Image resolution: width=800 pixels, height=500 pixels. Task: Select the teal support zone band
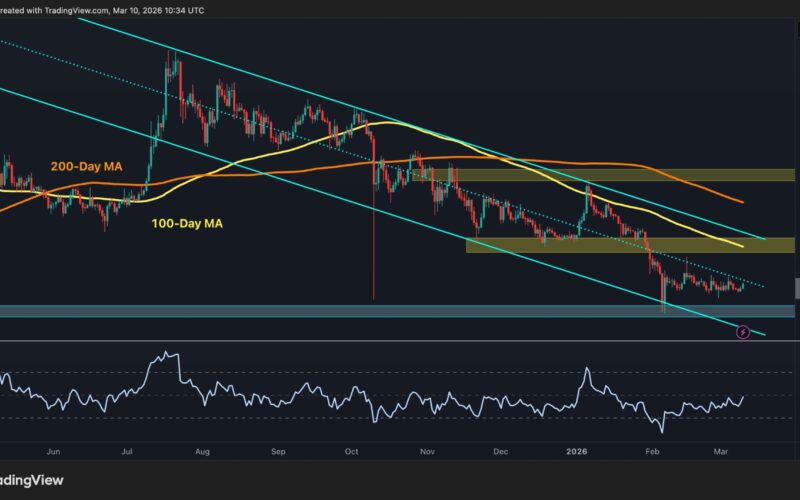pos(400,311)
